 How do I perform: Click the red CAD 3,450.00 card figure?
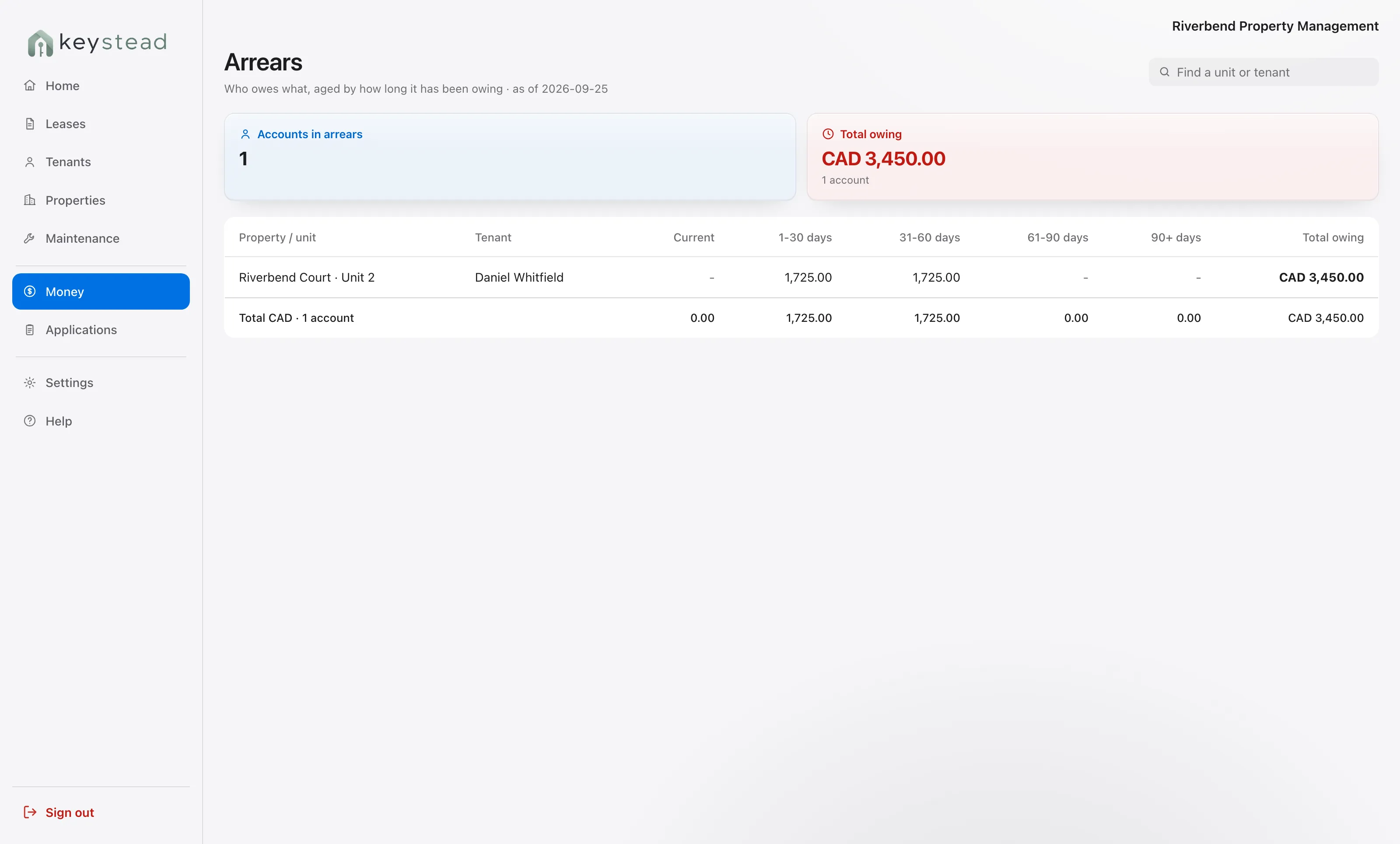883,158
